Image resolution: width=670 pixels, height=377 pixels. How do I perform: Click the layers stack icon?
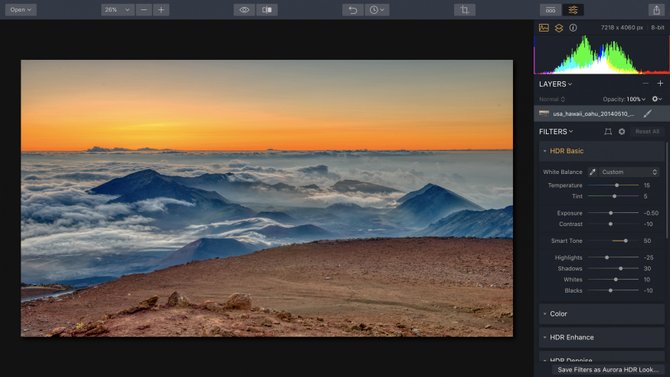click(558, 28)
